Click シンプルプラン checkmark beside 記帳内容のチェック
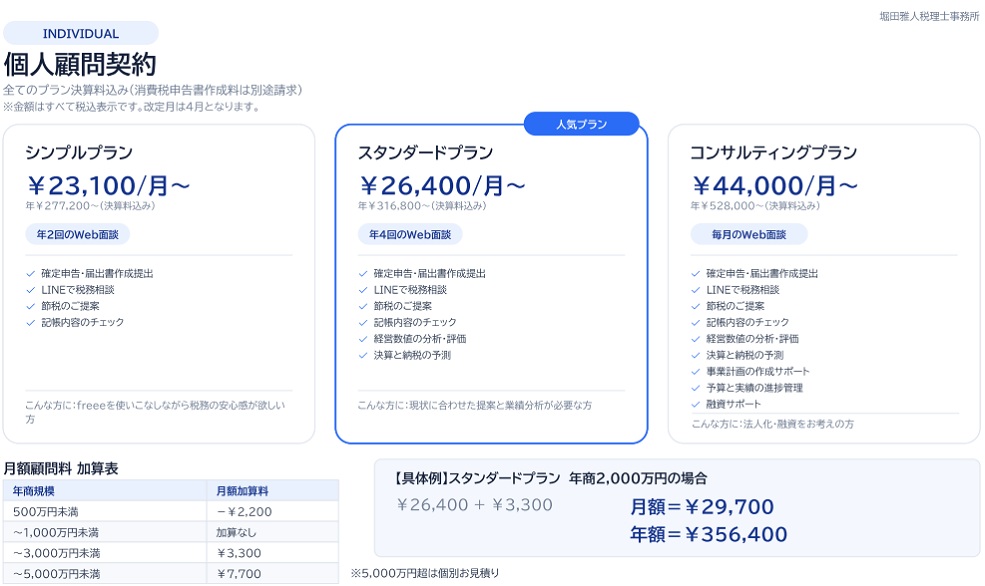 tap(30, 323)
